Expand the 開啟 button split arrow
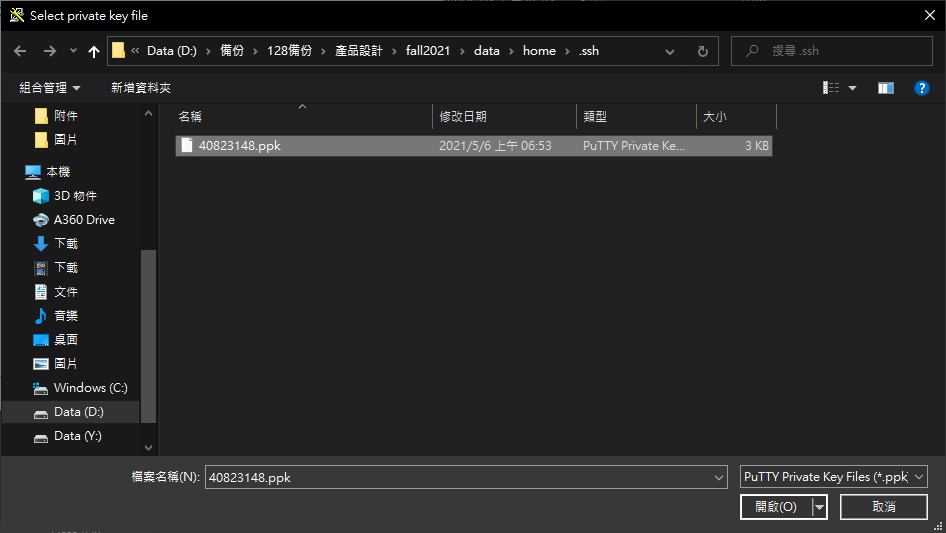 click(819, 507)
